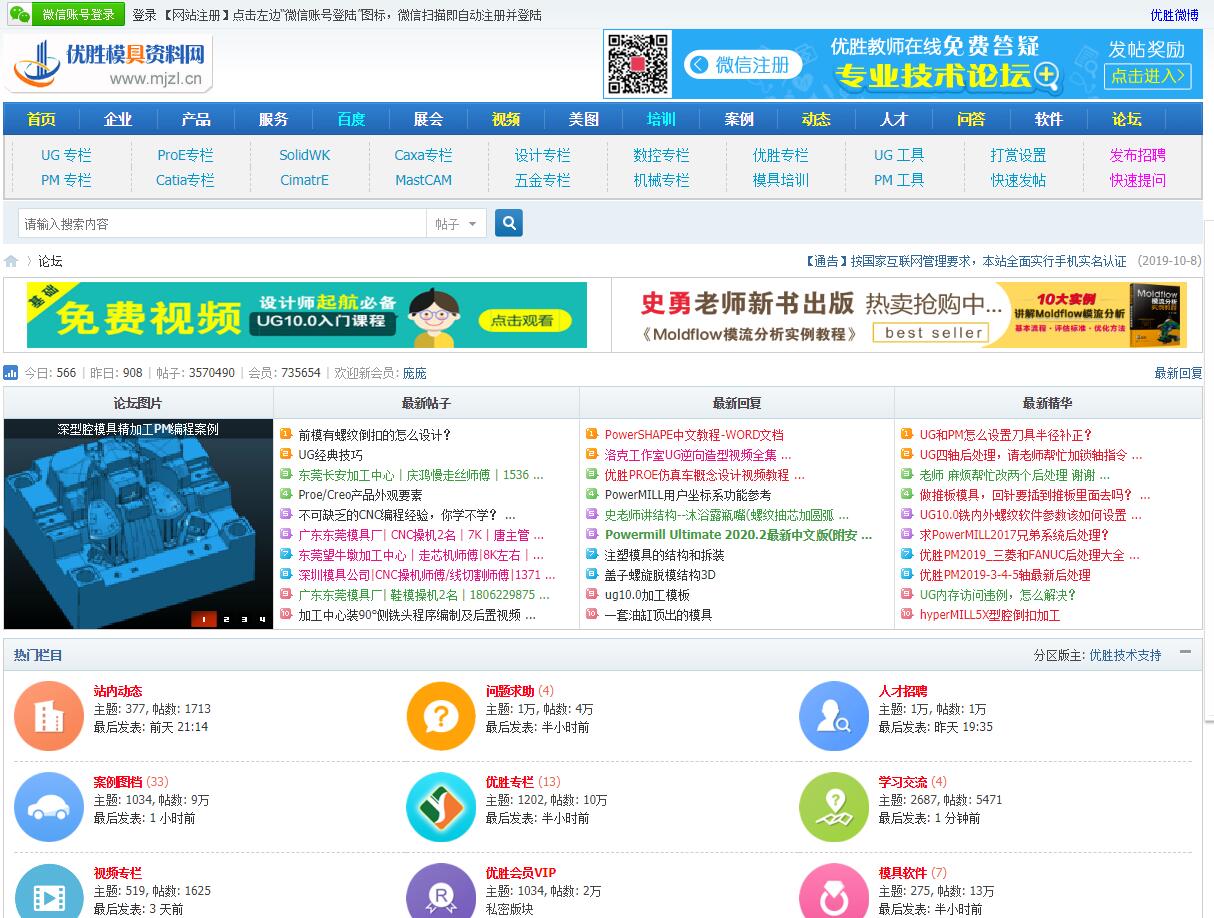Click the 快速提问 link

(x=1138, y=180)
